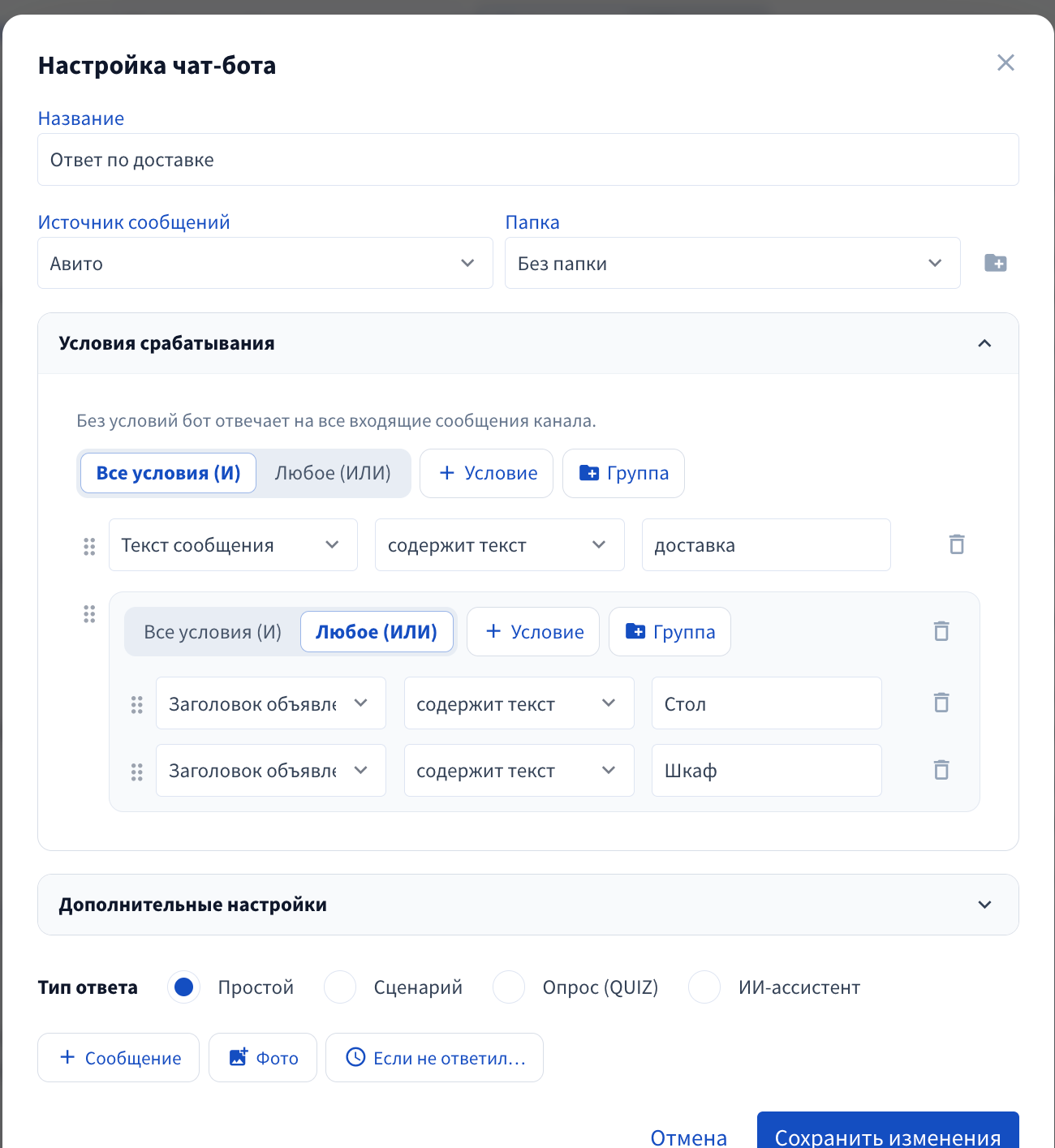Open the 'Папка' dropdown showing Без папки
Screen dimensions: 1055x1148
[733, 263]
